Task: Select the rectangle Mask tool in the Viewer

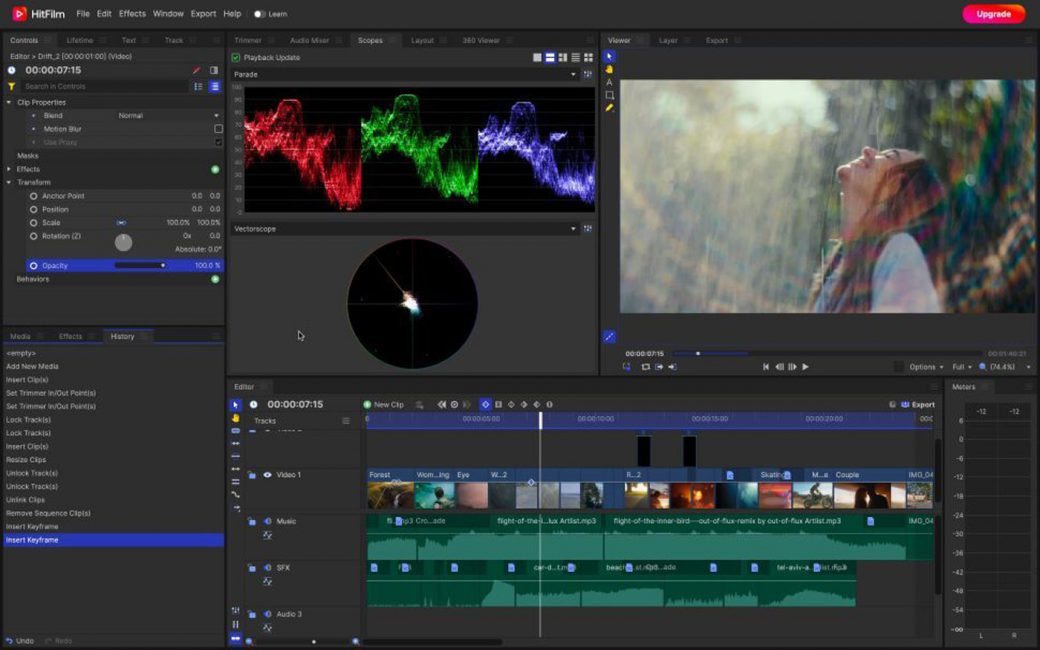Action: click(608, 95)
